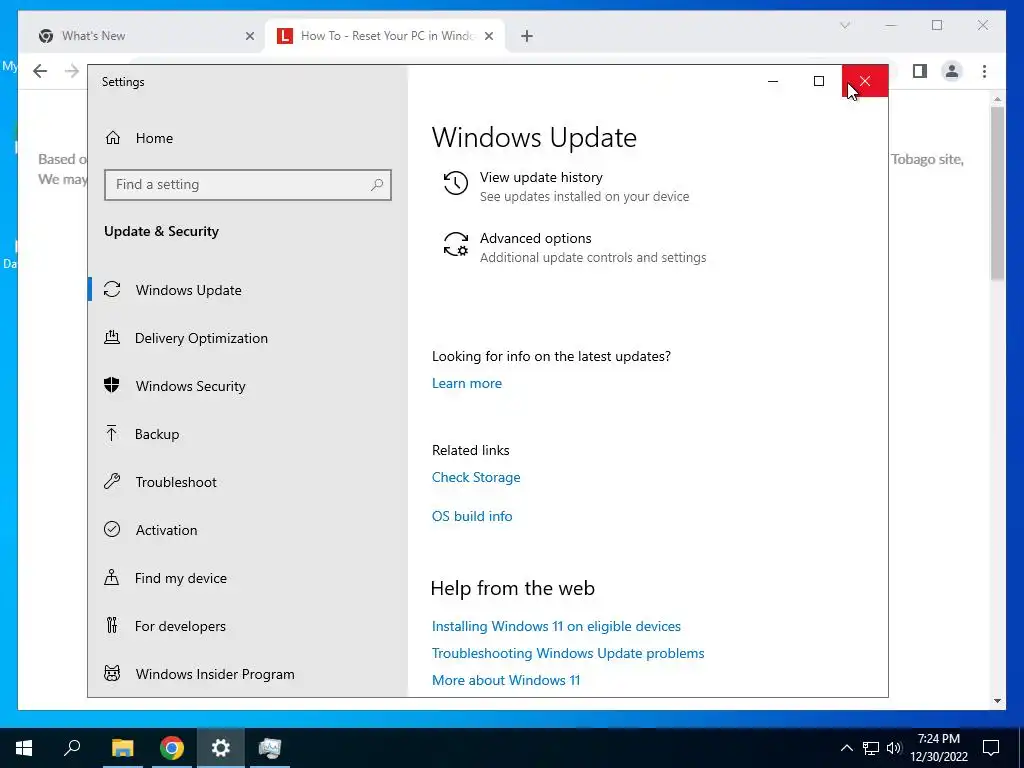The height and width of the screenshot is (768, 1024).
Task: Open the Action Center notifications
Action: point(991,748)
